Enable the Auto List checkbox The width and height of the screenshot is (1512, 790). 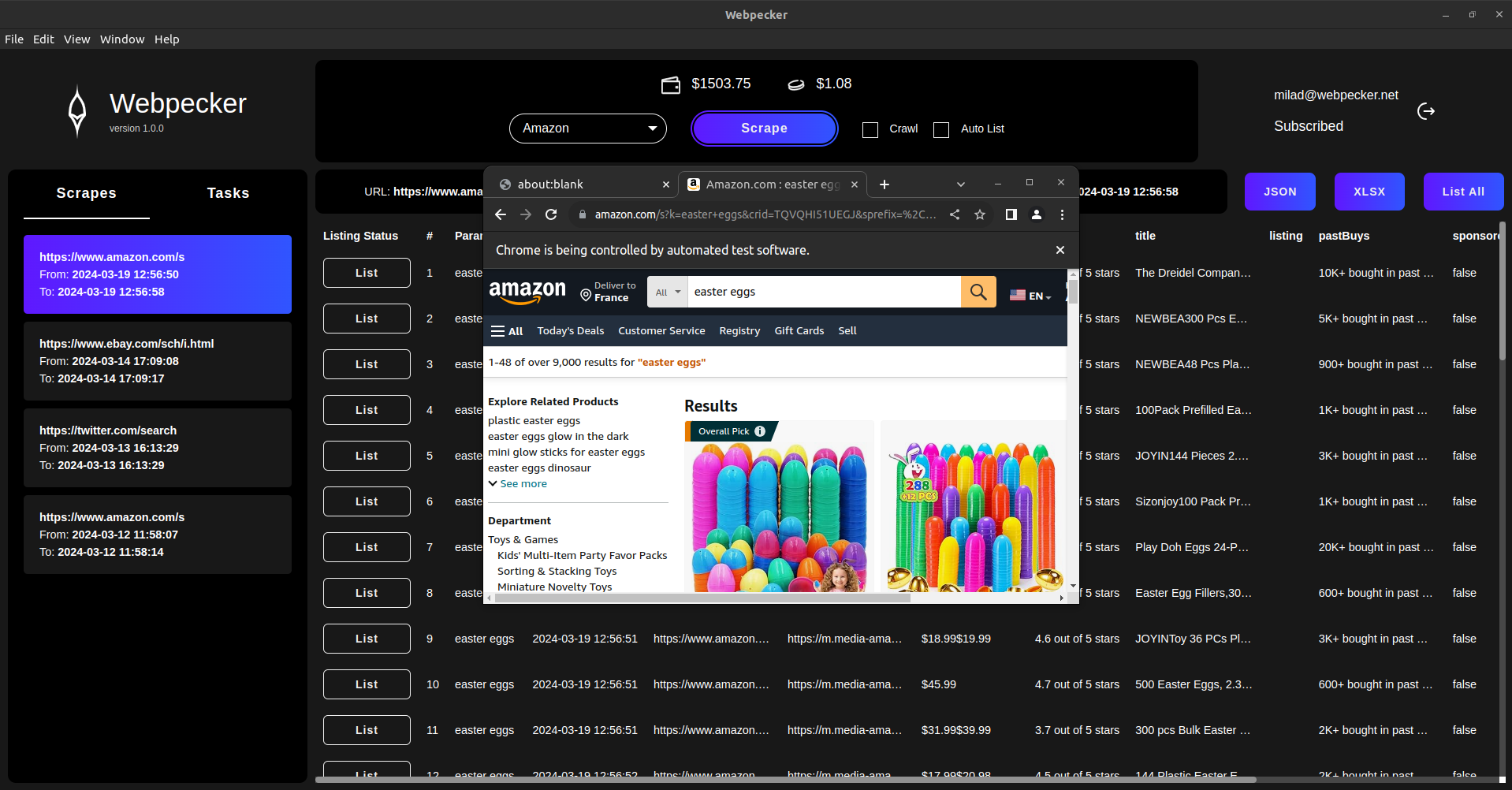[x=941, y=129]
